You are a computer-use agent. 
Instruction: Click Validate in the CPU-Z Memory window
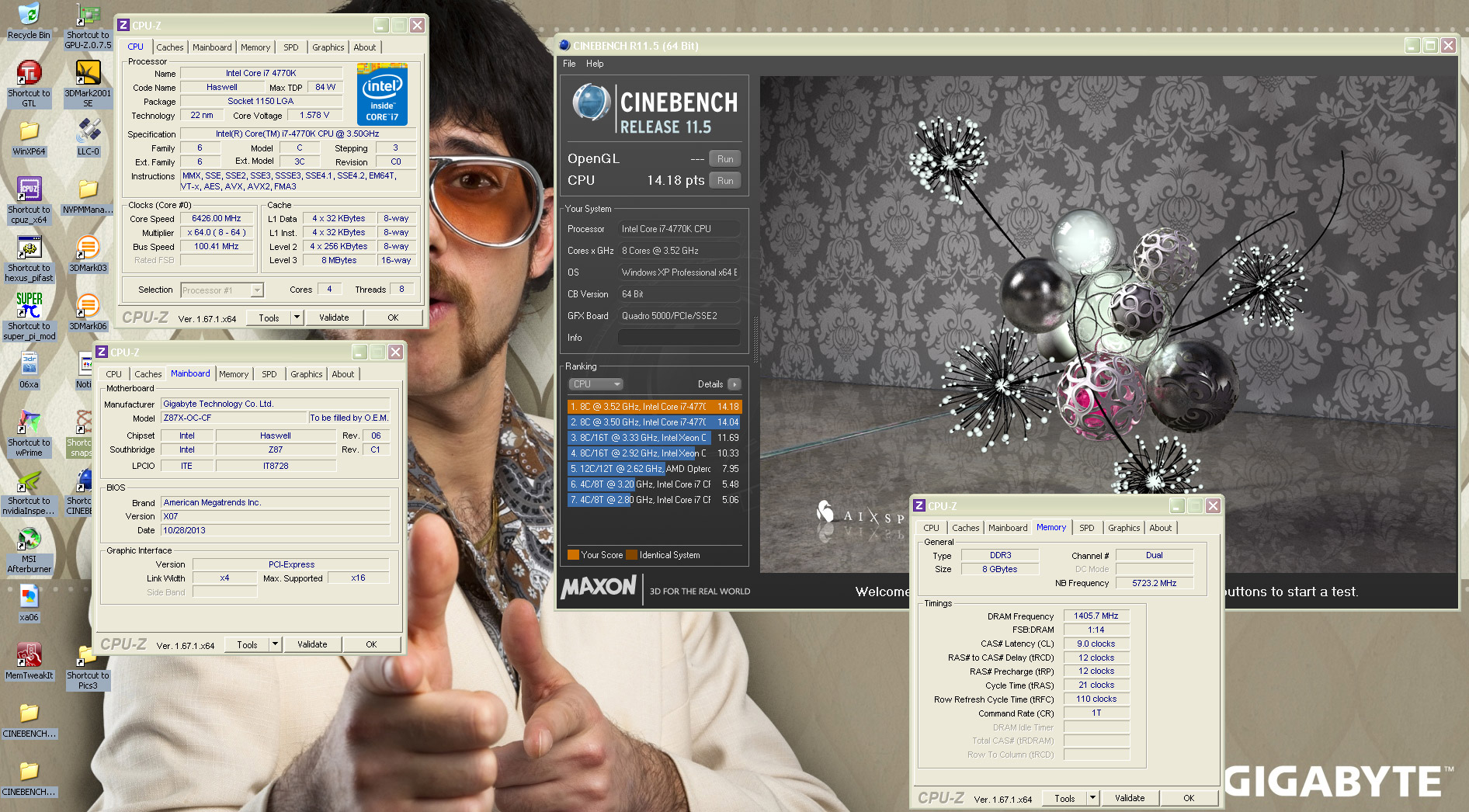(1130, 798)
